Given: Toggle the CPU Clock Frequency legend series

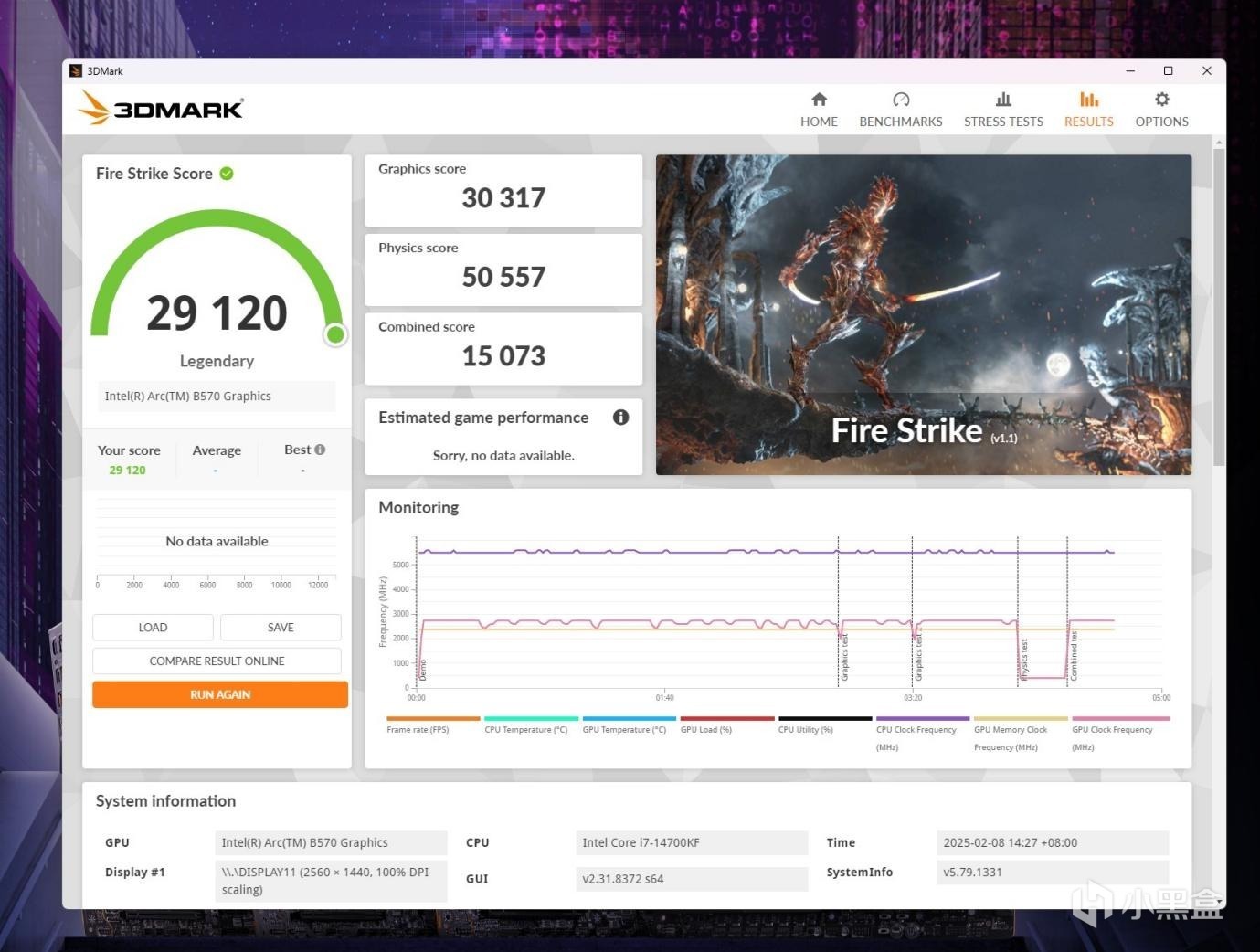Looking at the screenshot, I should 922,735.
